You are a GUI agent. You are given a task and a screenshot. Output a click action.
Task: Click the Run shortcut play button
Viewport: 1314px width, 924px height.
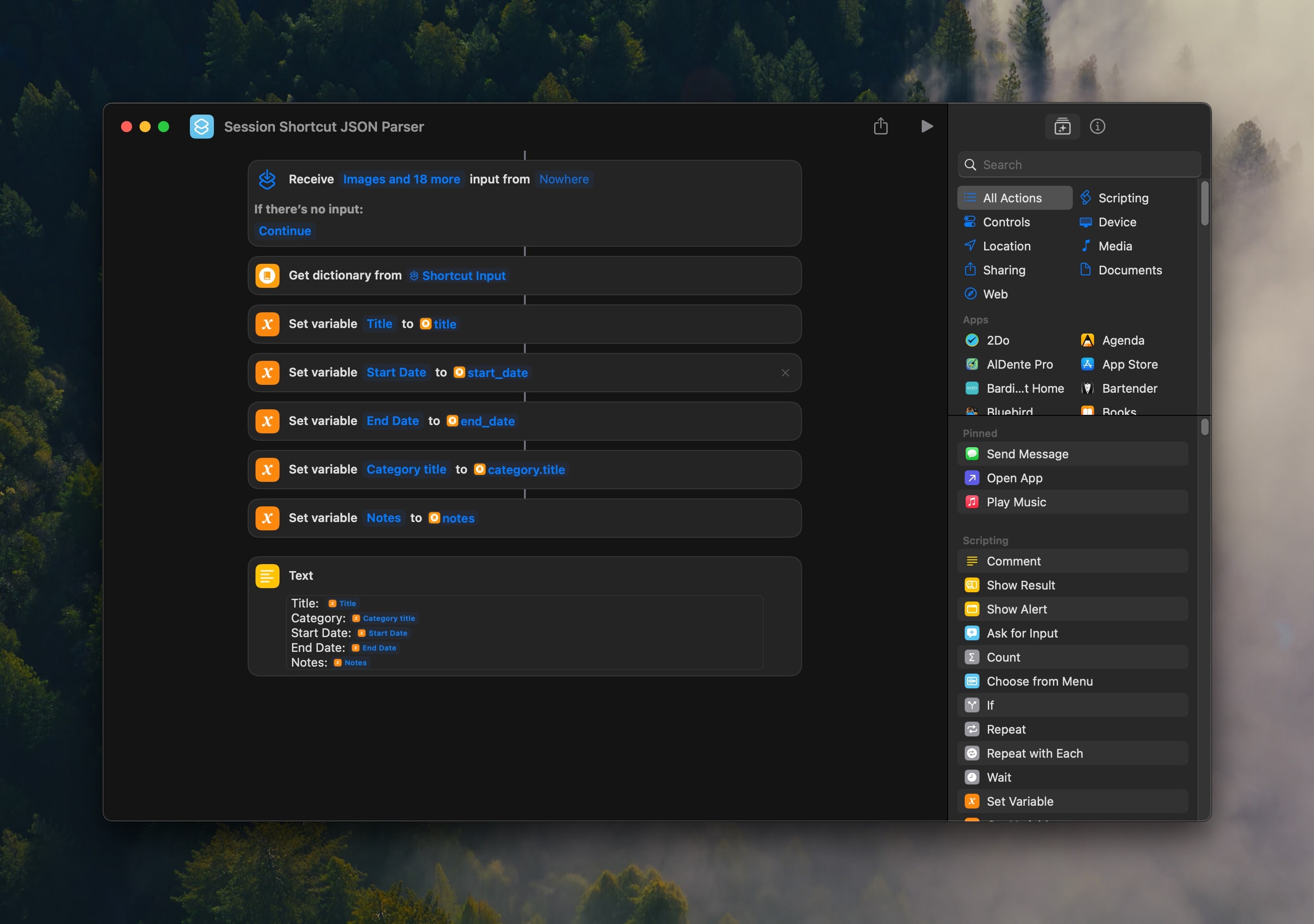pos(927,126)
